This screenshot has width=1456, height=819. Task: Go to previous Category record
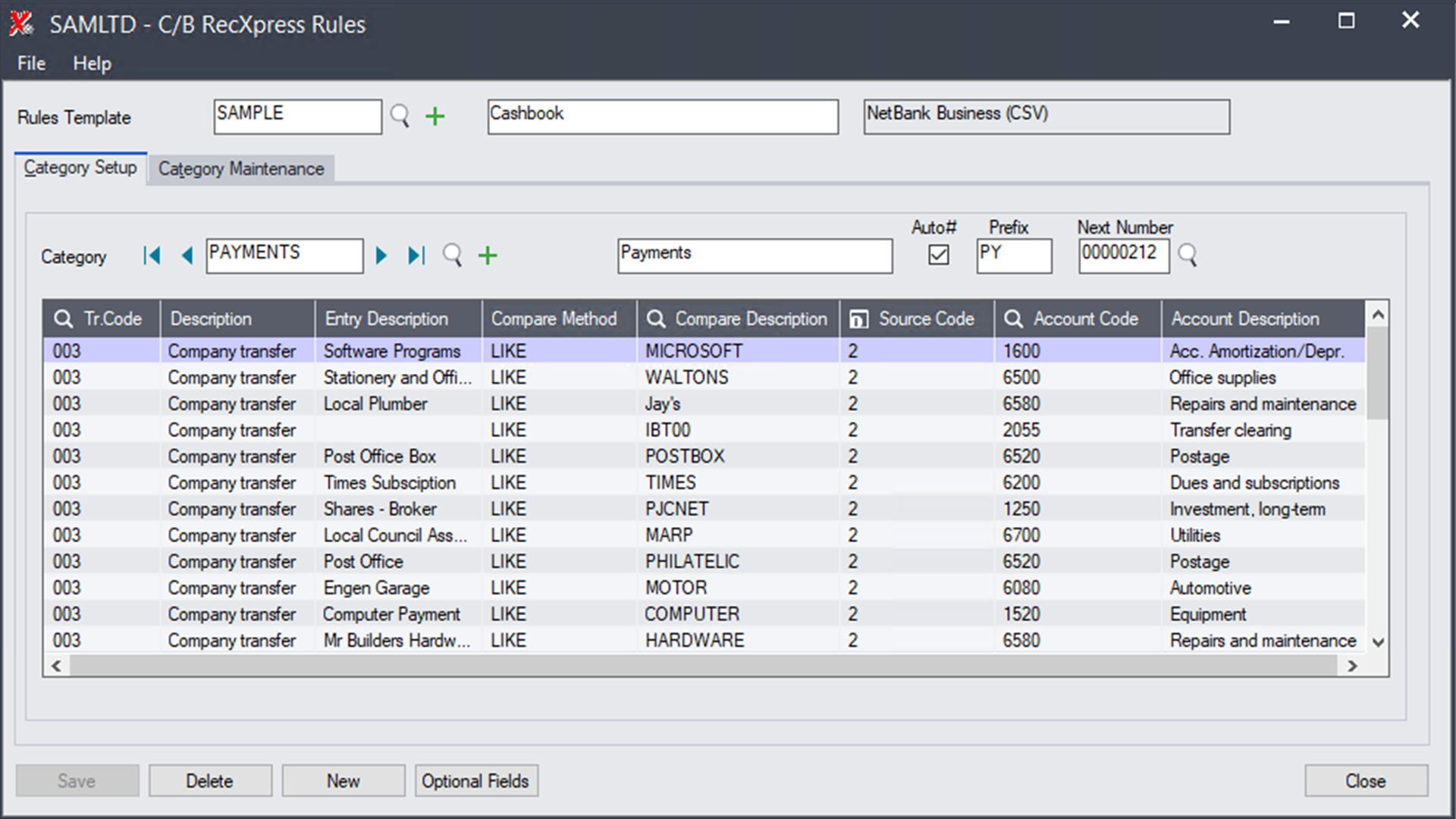click(x=187, y=256)
